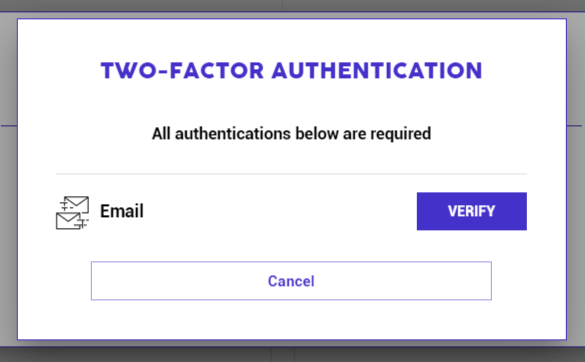Click the dimmed strip below the dialog
The height and width of the screenshot is (362, 585).
pyautogui.click(x=291, y=355)
